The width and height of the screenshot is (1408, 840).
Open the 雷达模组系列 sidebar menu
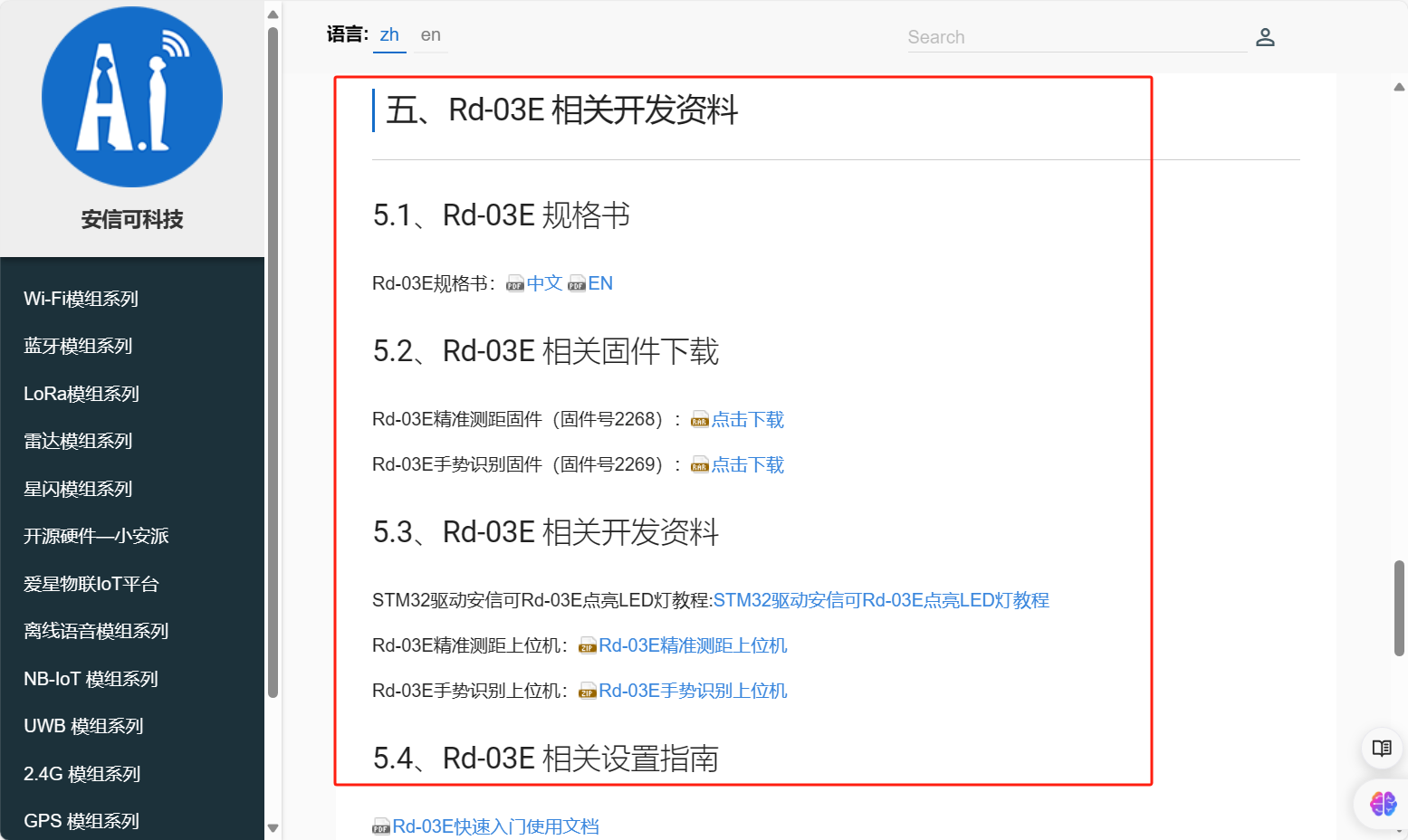(77, 441)
